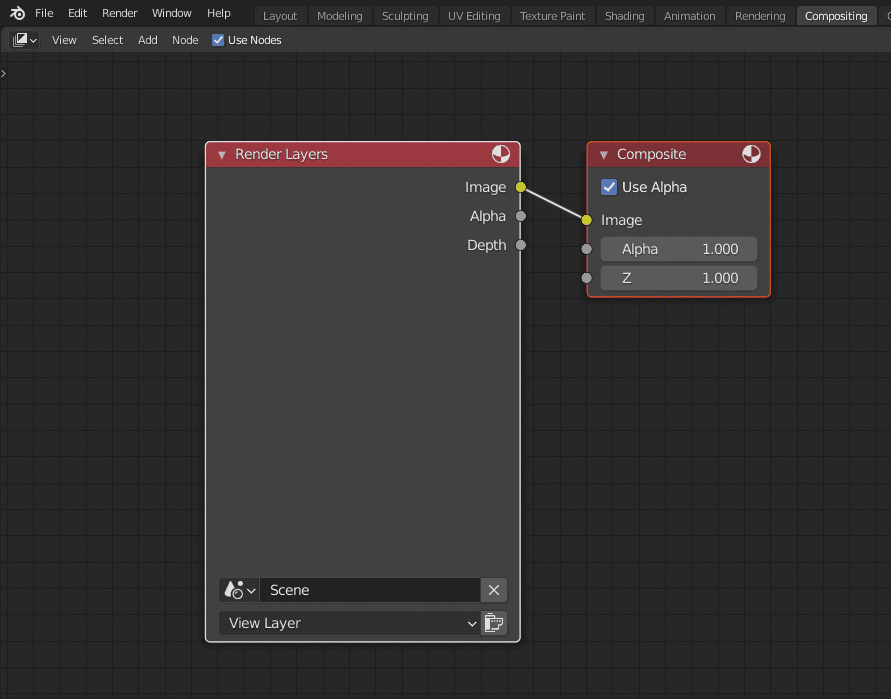Click the color balance icon on Composite node header

pyautogui.click(x=751, y=154)
